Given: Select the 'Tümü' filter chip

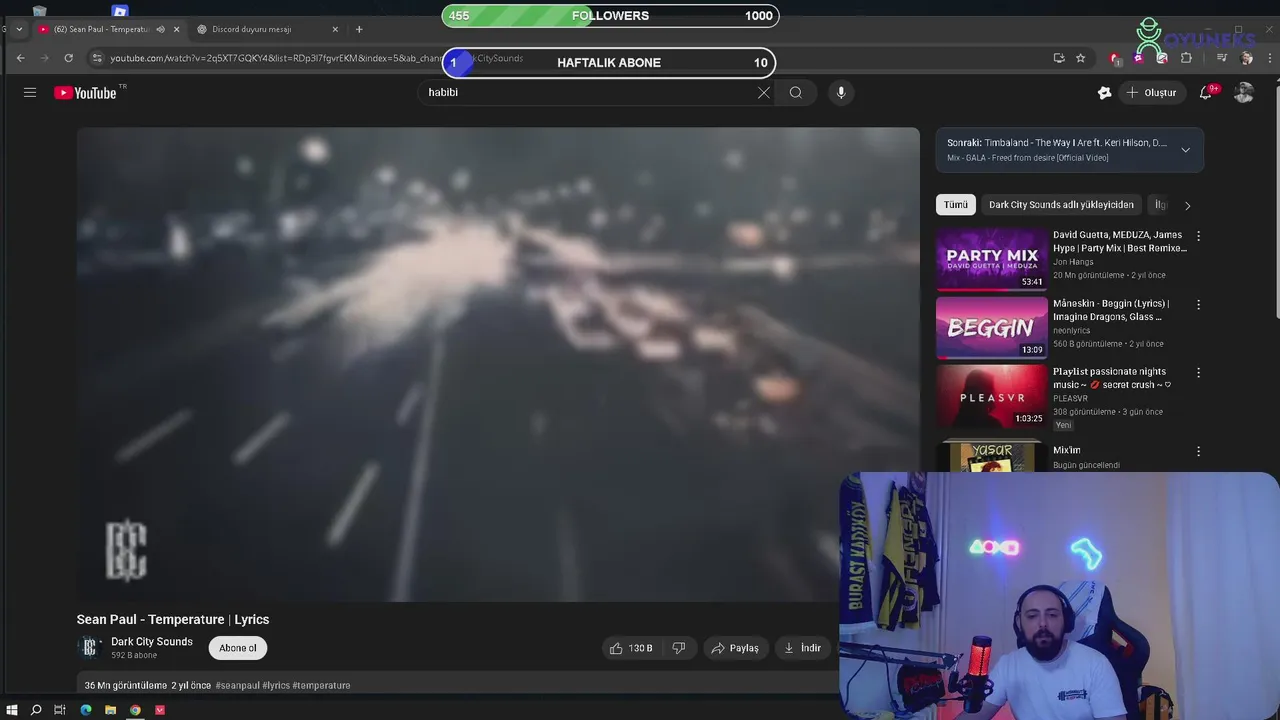Looking at the screenshot, I should point(956,205).
